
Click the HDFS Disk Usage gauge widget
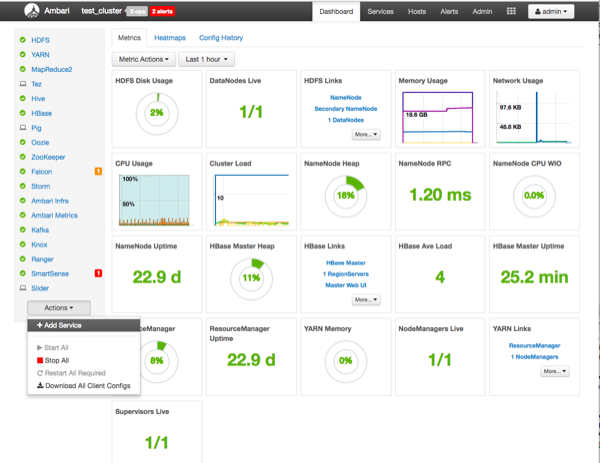[x=156, y=112]
